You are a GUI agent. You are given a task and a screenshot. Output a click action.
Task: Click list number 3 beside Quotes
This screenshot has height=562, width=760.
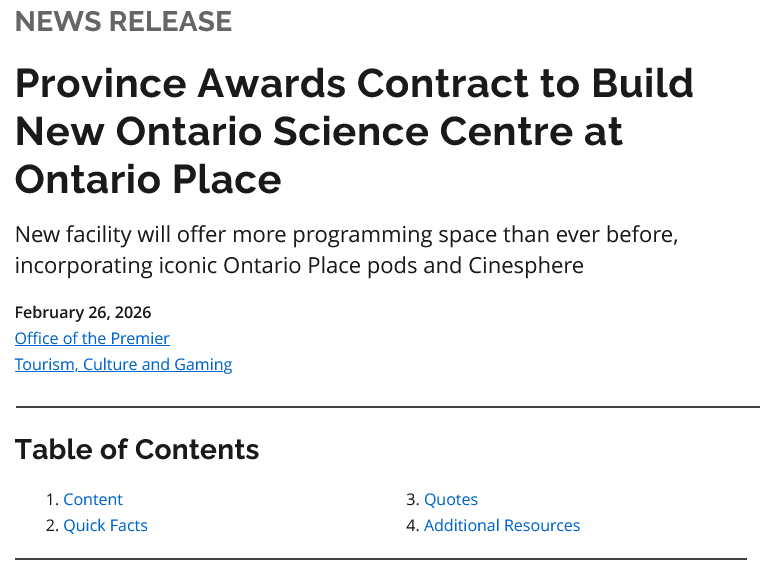[411, 499]
